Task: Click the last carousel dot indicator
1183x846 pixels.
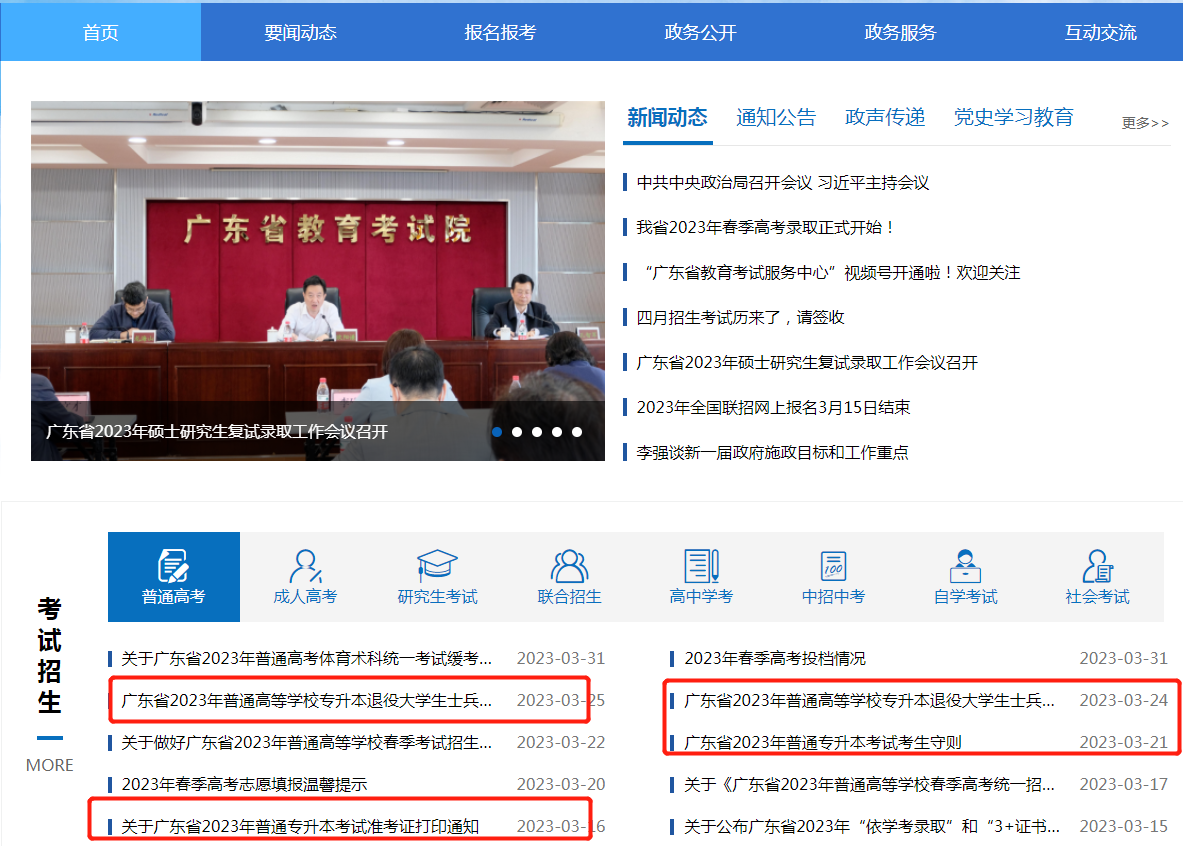Action: pos(577,432)
